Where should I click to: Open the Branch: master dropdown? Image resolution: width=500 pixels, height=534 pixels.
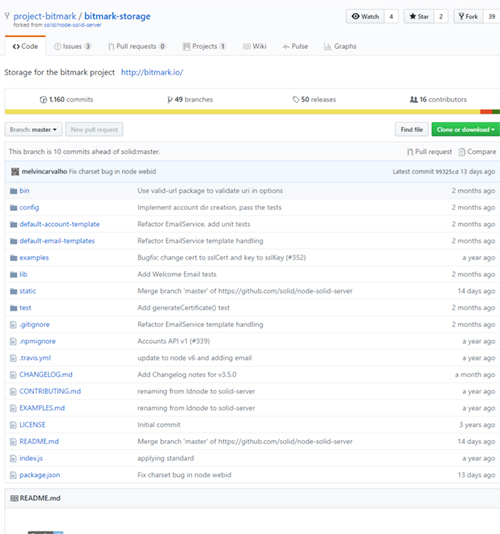(x=33, y=129)
